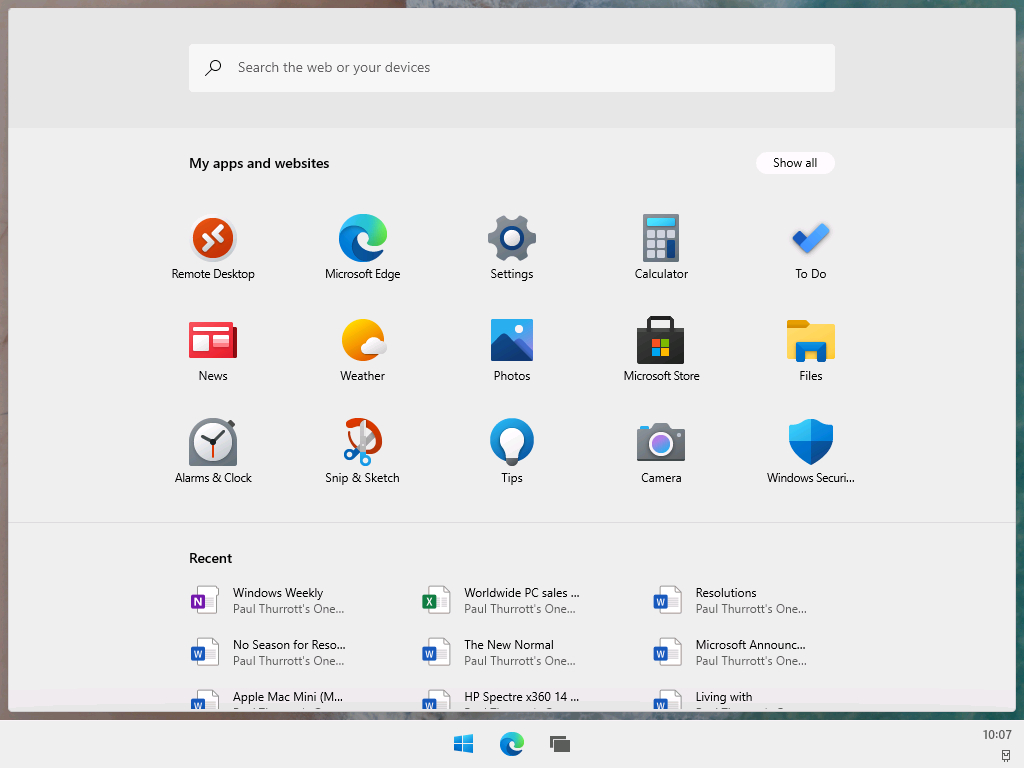Click the Word icon beside Microsoft Announc...

point(667,652)
